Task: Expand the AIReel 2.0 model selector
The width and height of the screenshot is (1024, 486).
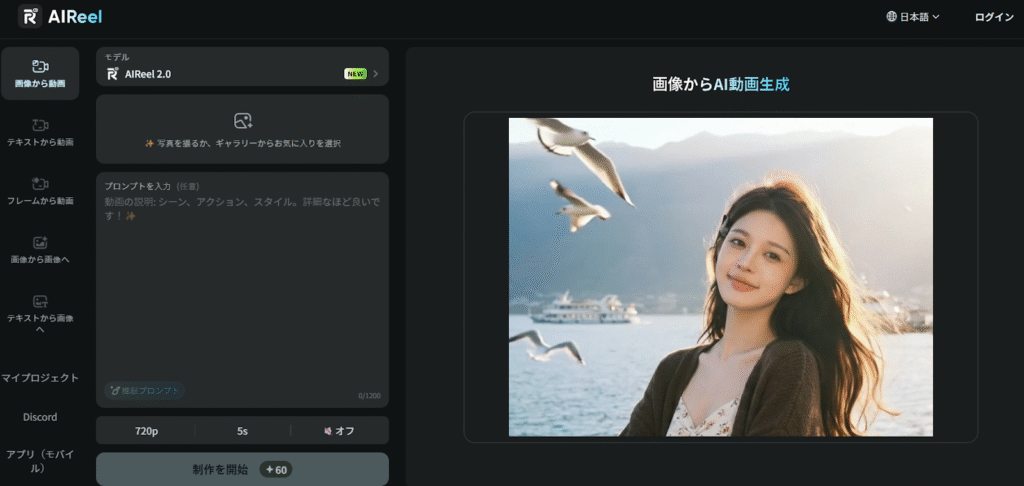Action: (x=242, y=67)
